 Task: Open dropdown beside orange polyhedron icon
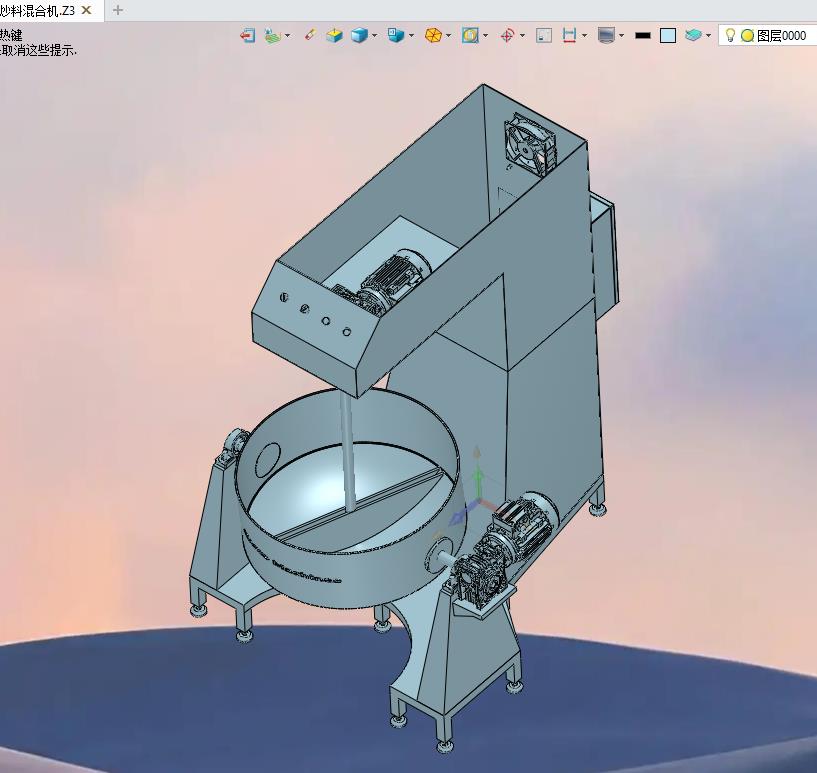[x=449, y=35]
